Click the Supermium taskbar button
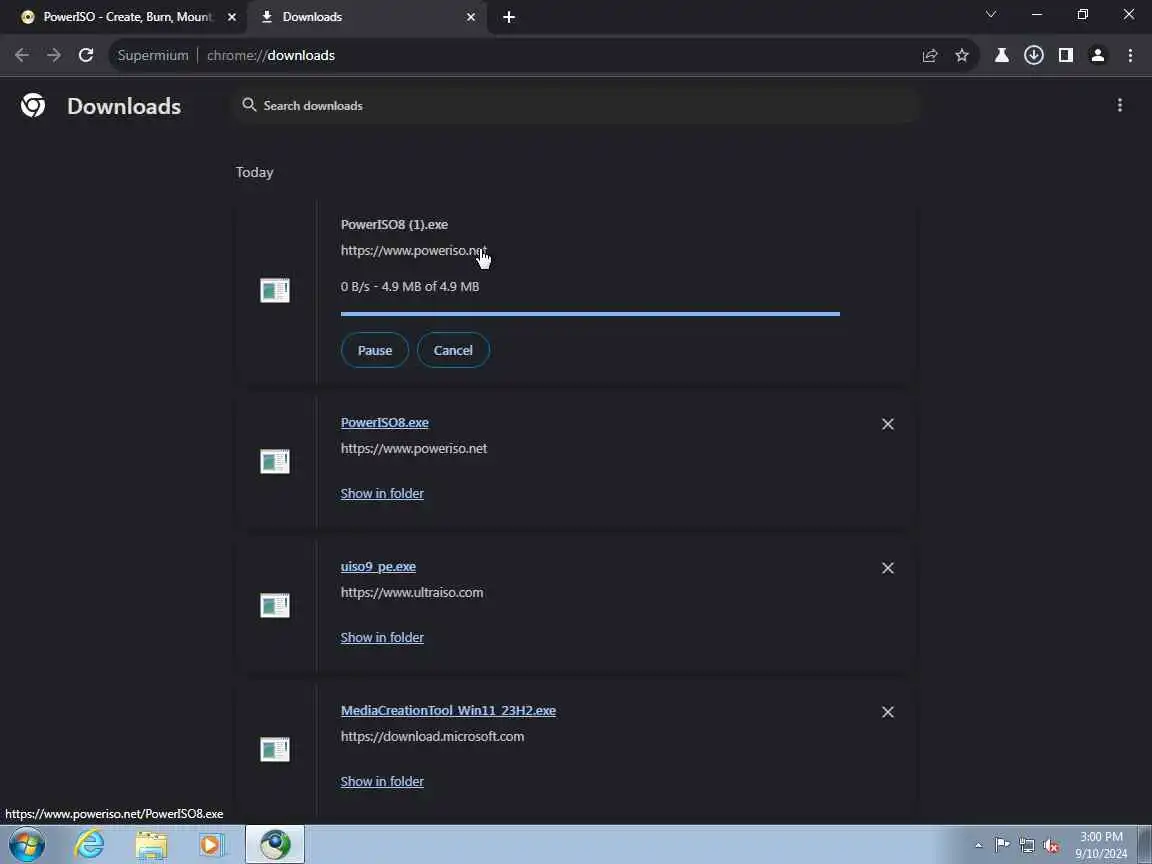The height and width of the screenshot is (864, 1152). point(275,844)
